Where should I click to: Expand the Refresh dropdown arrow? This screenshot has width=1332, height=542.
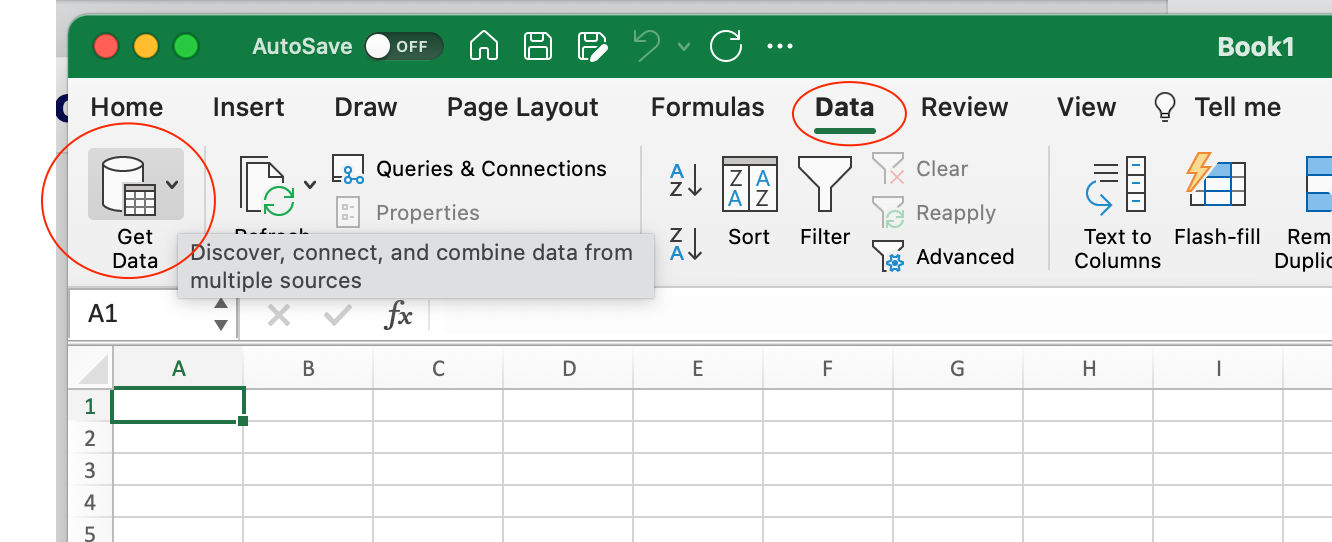[310, 184]
